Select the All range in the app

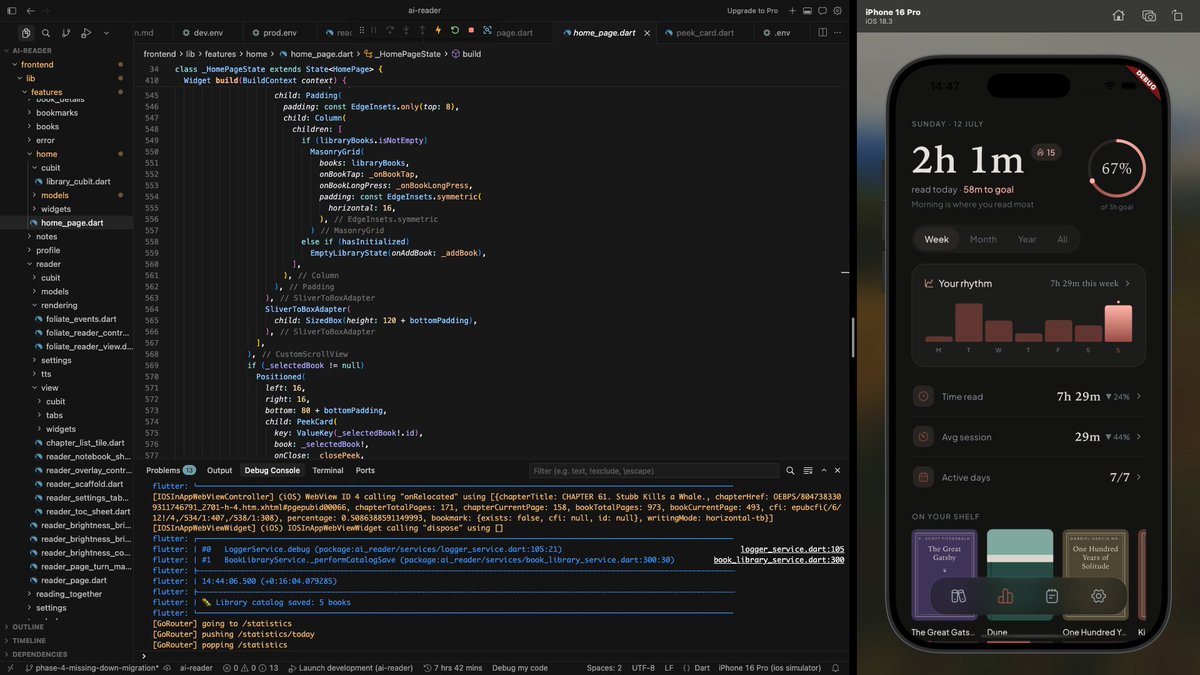coord(1062,239)
